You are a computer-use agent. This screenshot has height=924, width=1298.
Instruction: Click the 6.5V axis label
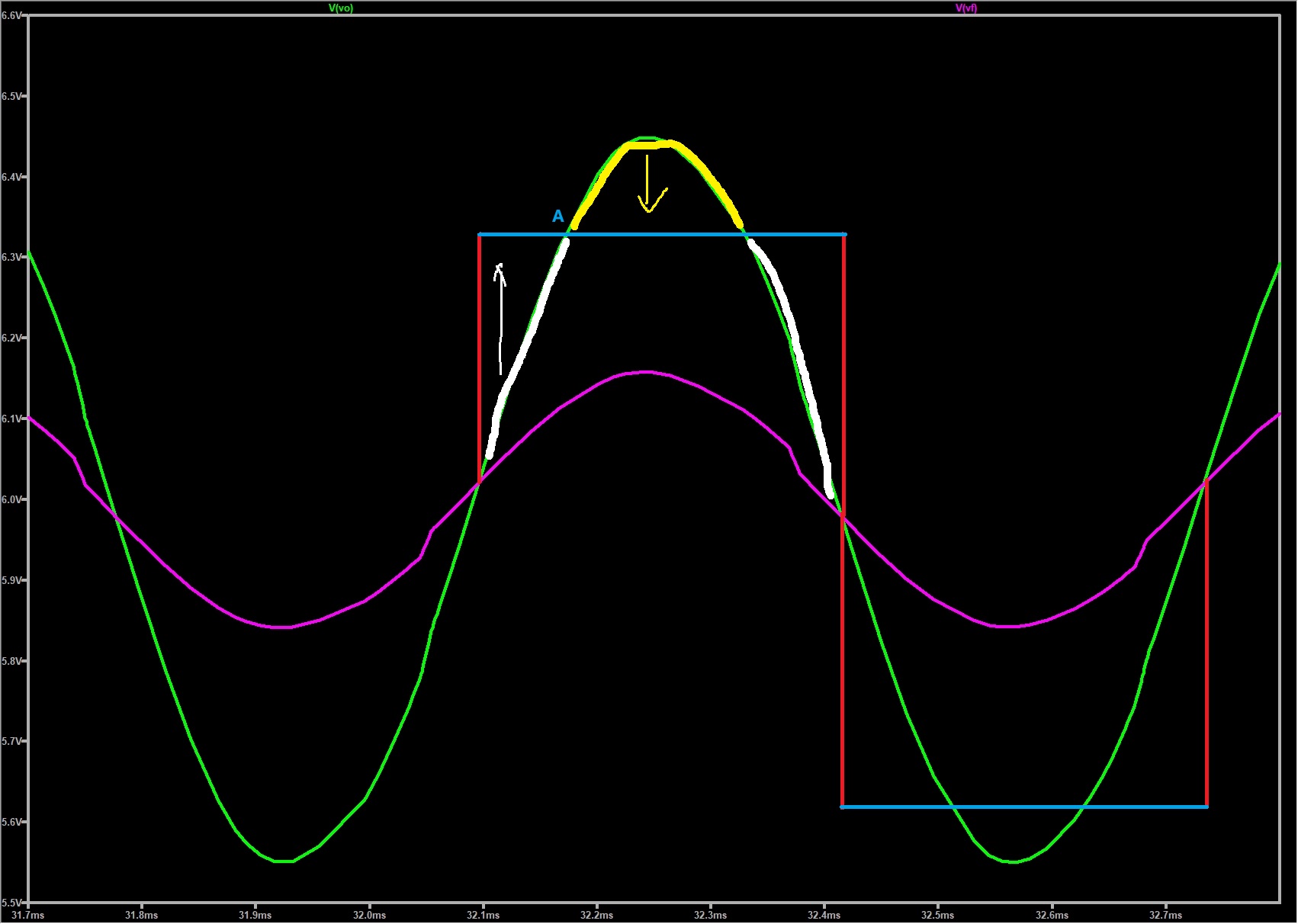pos(11,96)
